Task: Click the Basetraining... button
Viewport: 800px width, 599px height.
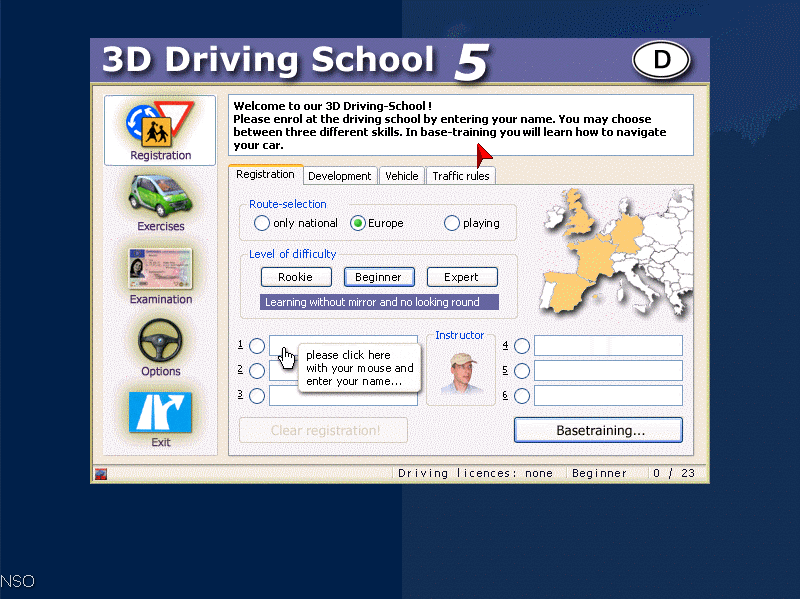Action: coord(598,430)
